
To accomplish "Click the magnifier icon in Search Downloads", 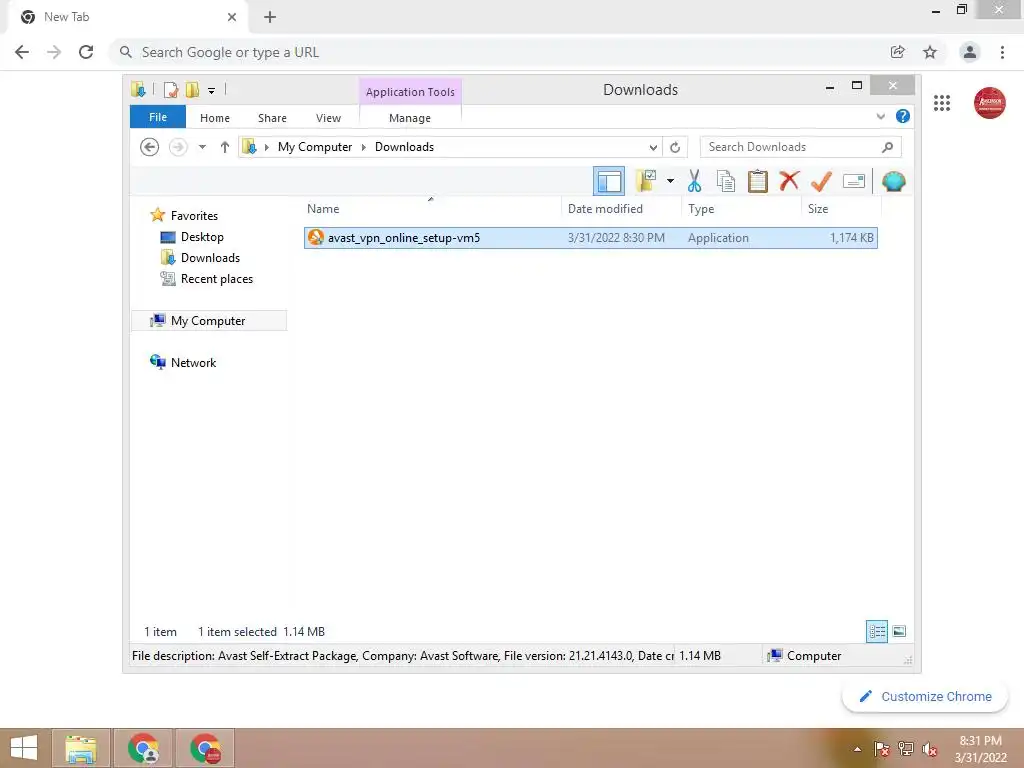I will pyautogui.click(x=887, y=147).
